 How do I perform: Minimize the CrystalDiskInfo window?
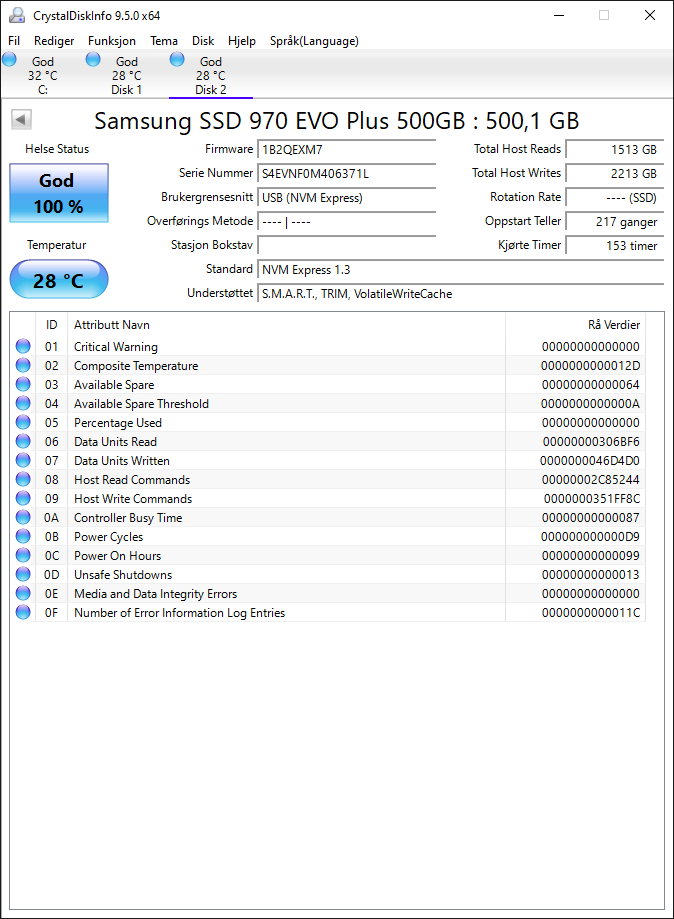(559, 15)
